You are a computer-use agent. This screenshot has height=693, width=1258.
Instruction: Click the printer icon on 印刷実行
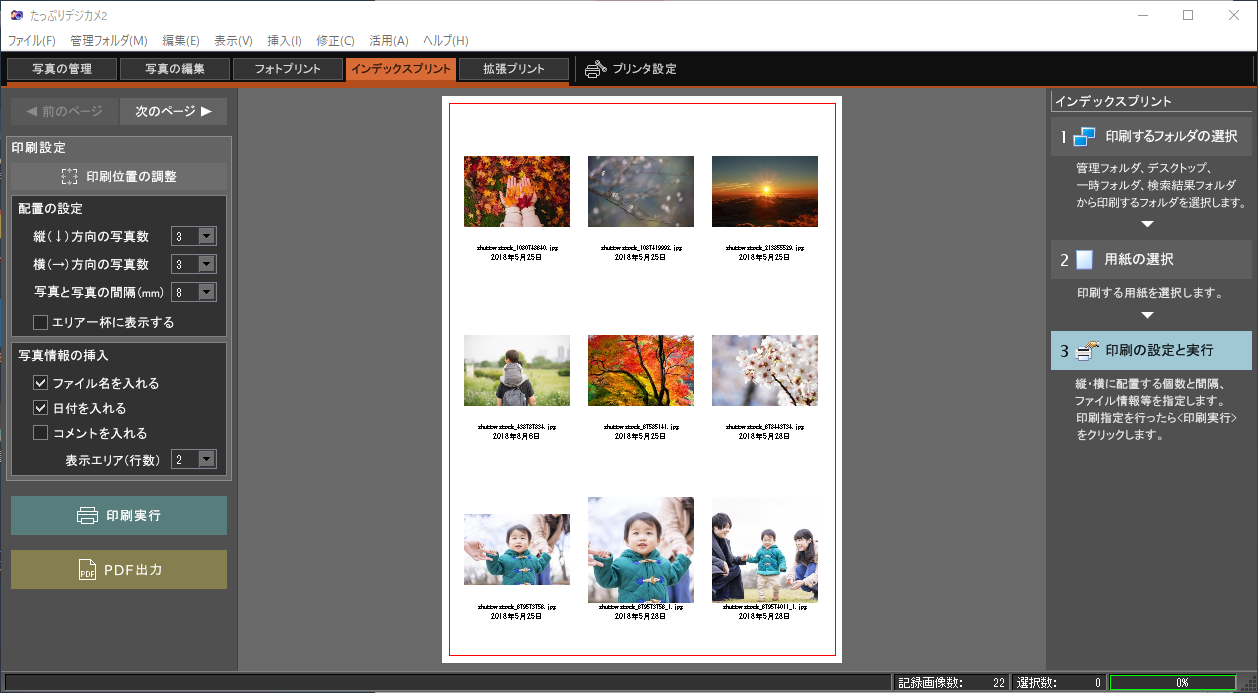pyautogui.click(x=87, y=516)
